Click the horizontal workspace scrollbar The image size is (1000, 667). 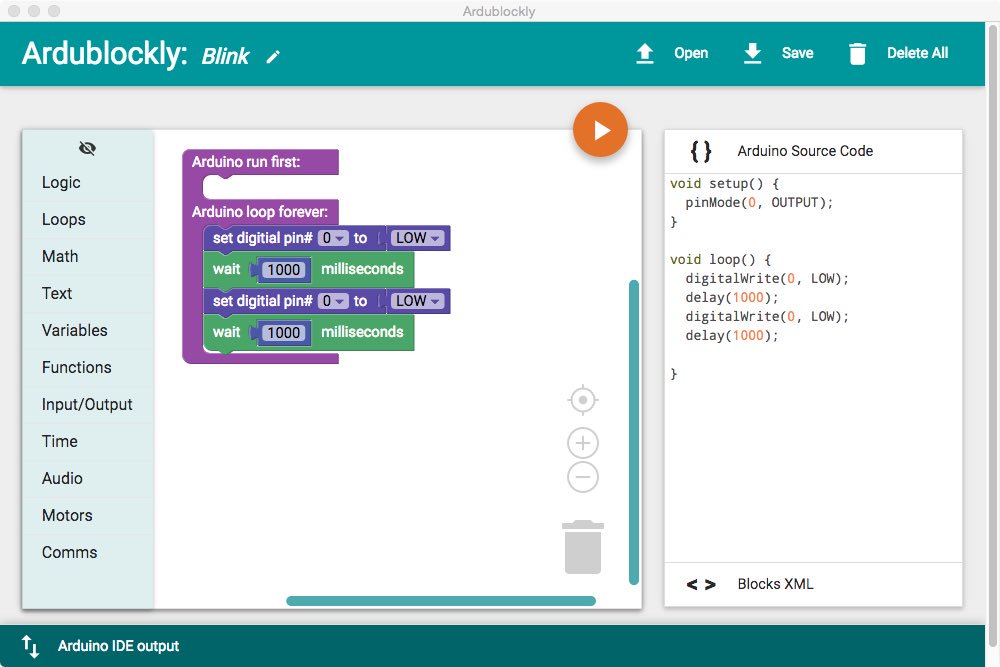point(442,600)
